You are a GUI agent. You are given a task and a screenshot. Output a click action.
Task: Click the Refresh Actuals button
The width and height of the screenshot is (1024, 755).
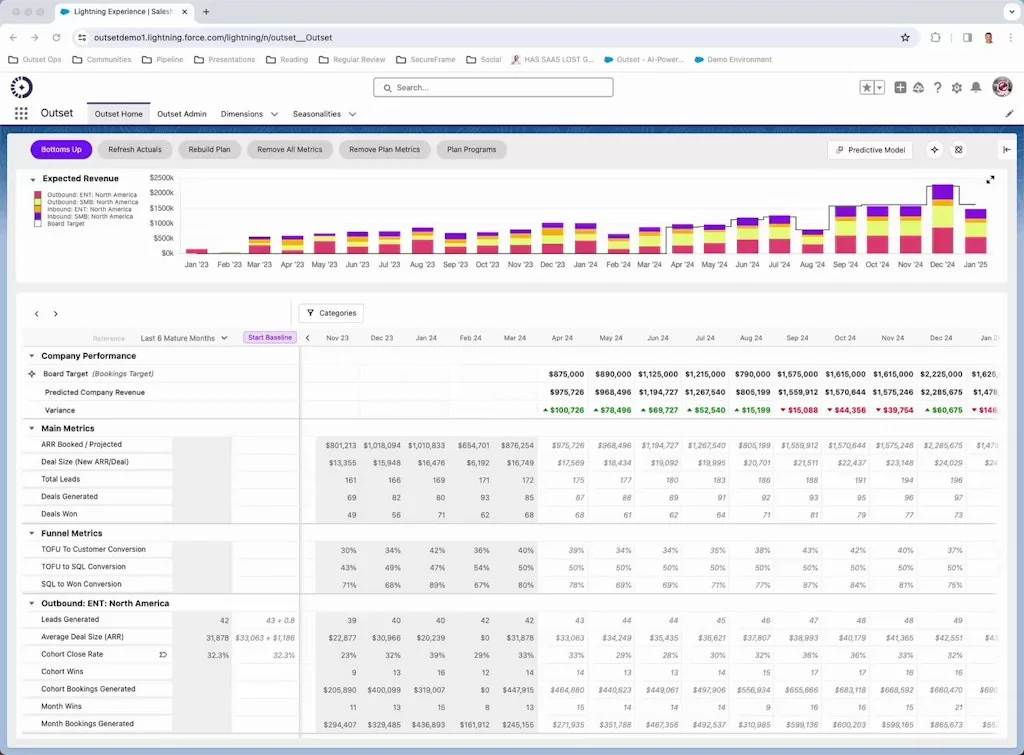pos(135,149)
